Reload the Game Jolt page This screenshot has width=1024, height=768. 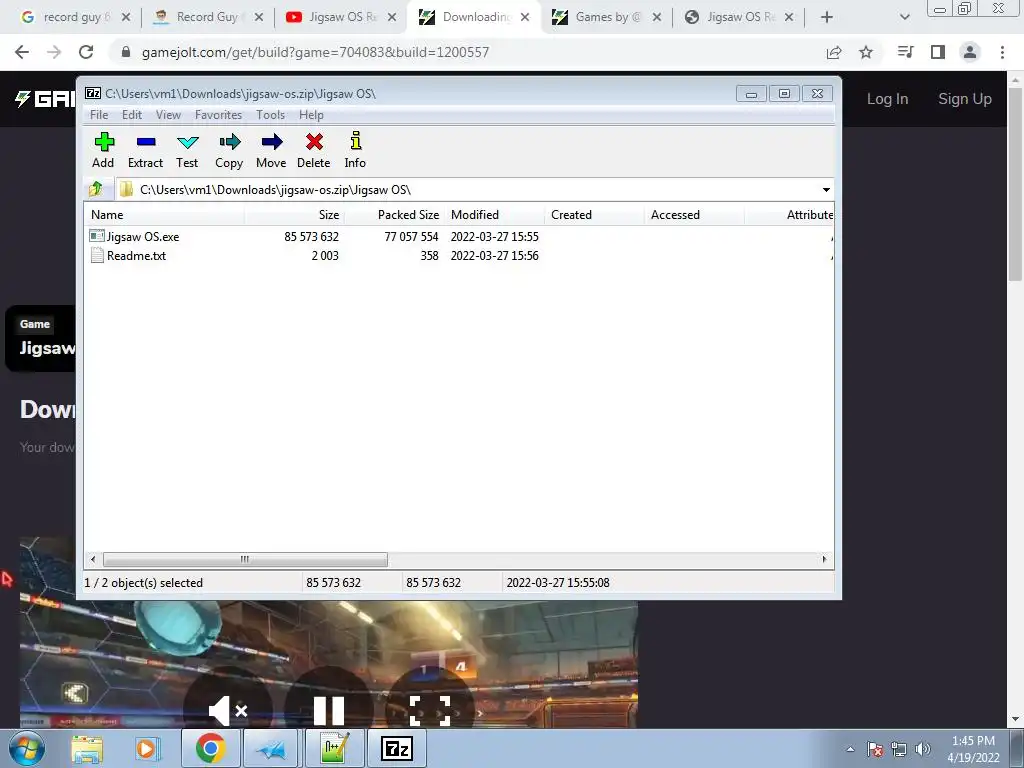[86, 52]
